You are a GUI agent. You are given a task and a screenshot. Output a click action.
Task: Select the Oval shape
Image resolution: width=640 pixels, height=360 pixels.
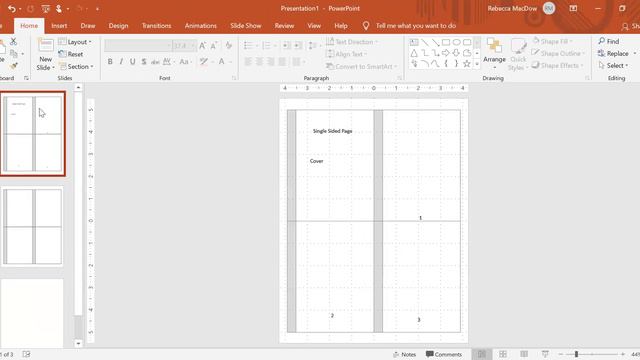(x=456, y=42)
